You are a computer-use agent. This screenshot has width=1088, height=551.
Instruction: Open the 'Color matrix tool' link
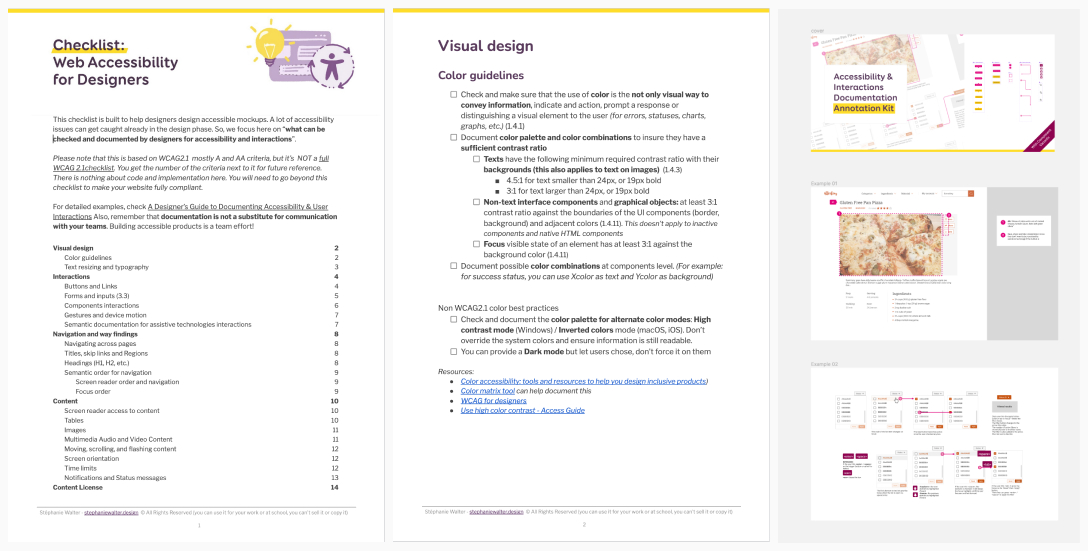[488, 391]
